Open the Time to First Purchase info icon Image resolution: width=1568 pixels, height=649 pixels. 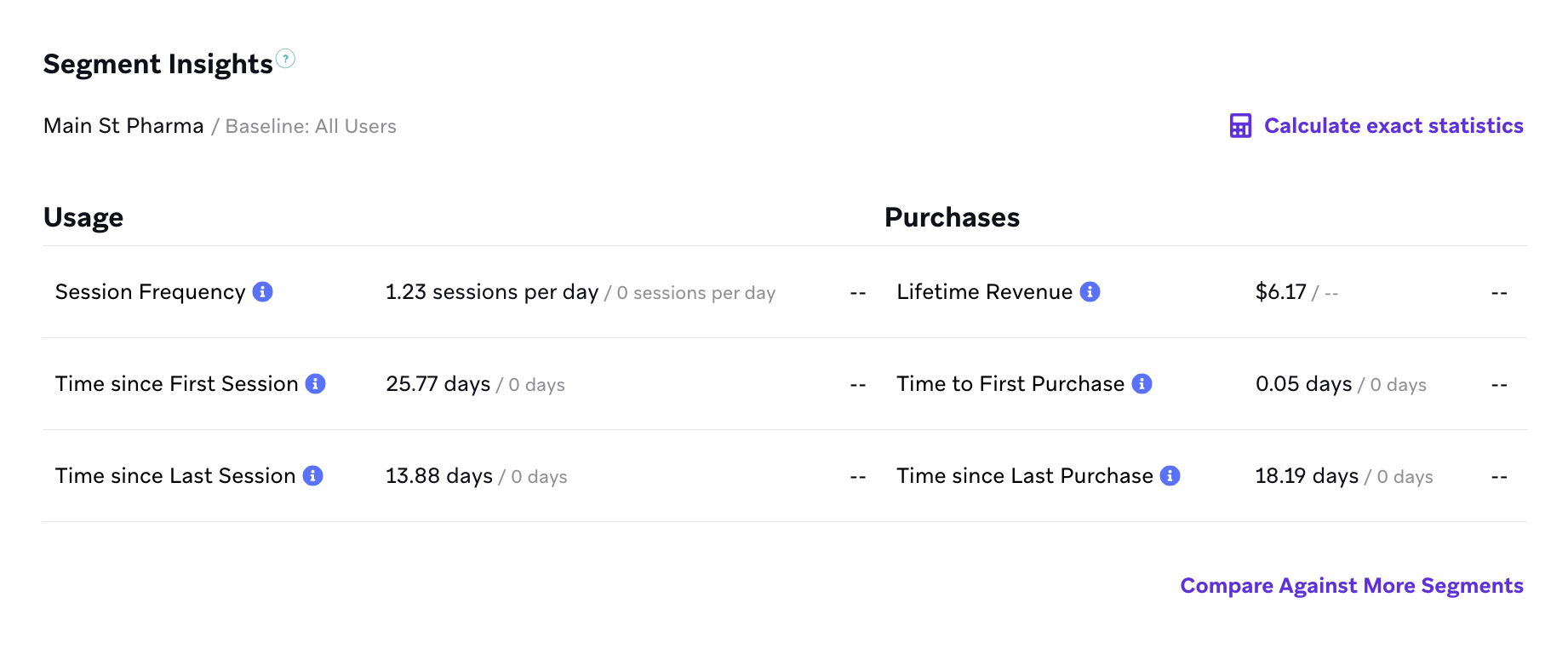coord(1142,384)
